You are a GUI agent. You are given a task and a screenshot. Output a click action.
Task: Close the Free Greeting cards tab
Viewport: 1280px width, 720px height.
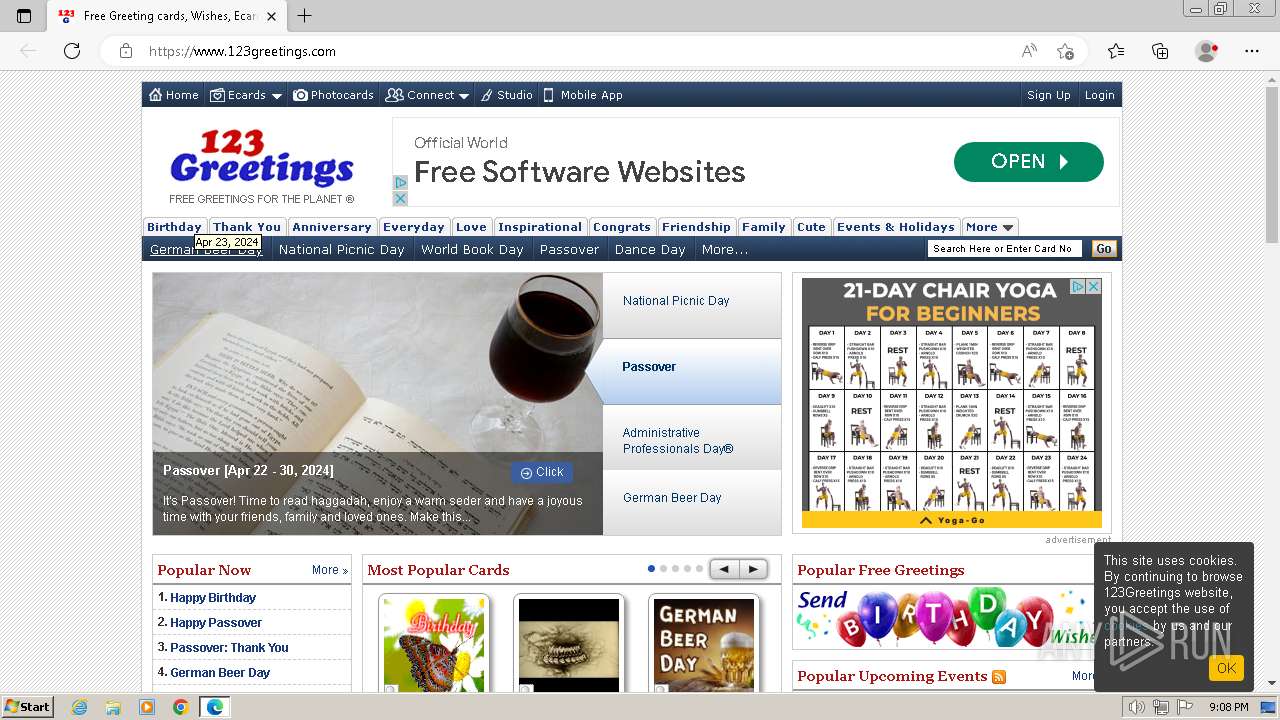(x=271, y=16)
